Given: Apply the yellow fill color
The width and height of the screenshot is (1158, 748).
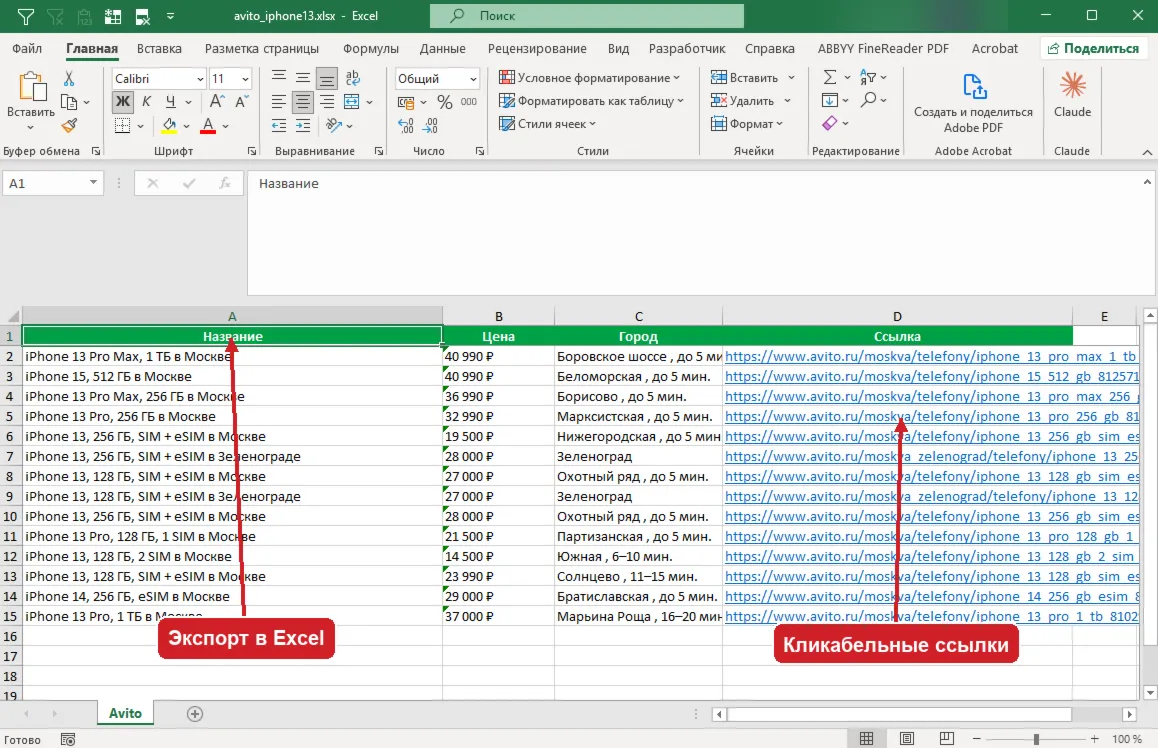Looking at the screenshot, I should click(169, 126).
